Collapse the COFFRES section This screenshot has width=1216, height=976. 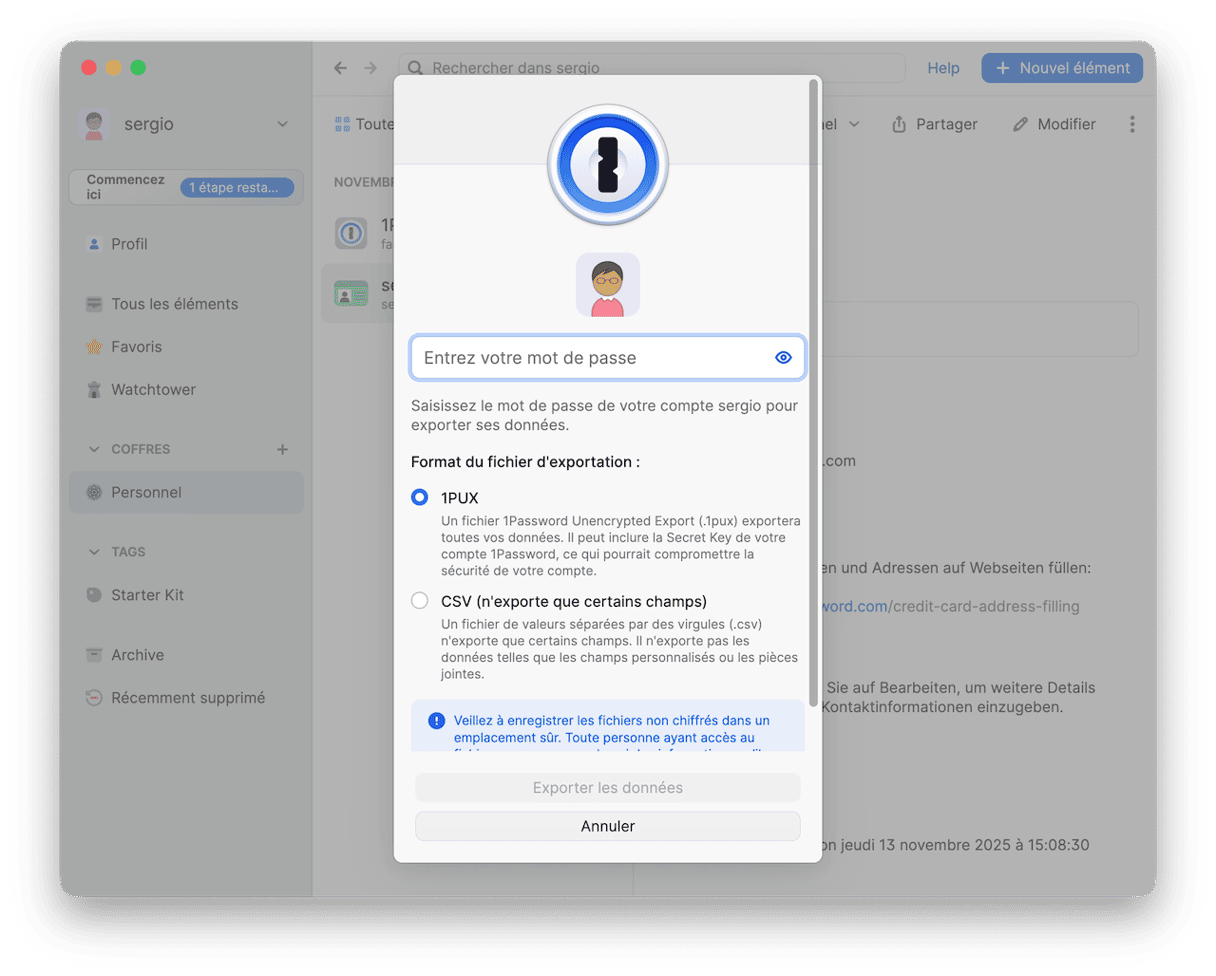95,450
